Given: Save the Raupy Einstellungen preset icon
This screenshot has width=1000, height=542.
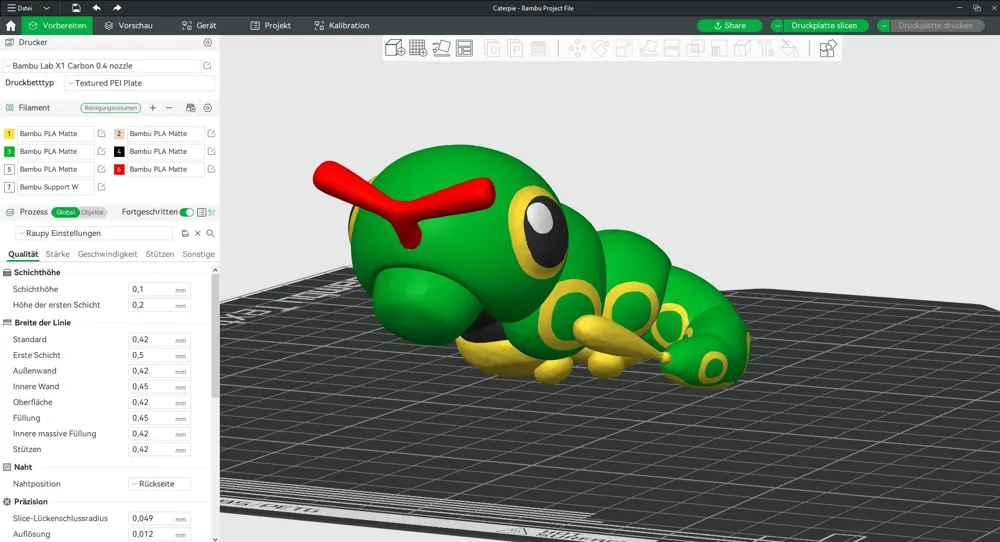Looking at the screenshot, I should (x=185, y=233).
